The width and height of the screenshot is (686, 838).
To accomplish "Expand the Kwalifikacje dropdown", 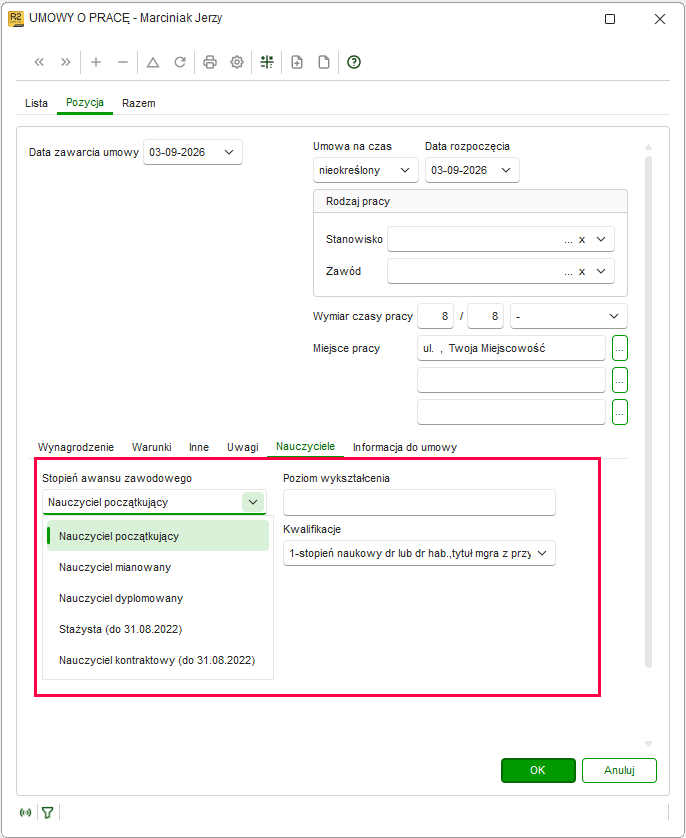I will tap(542, 553).
